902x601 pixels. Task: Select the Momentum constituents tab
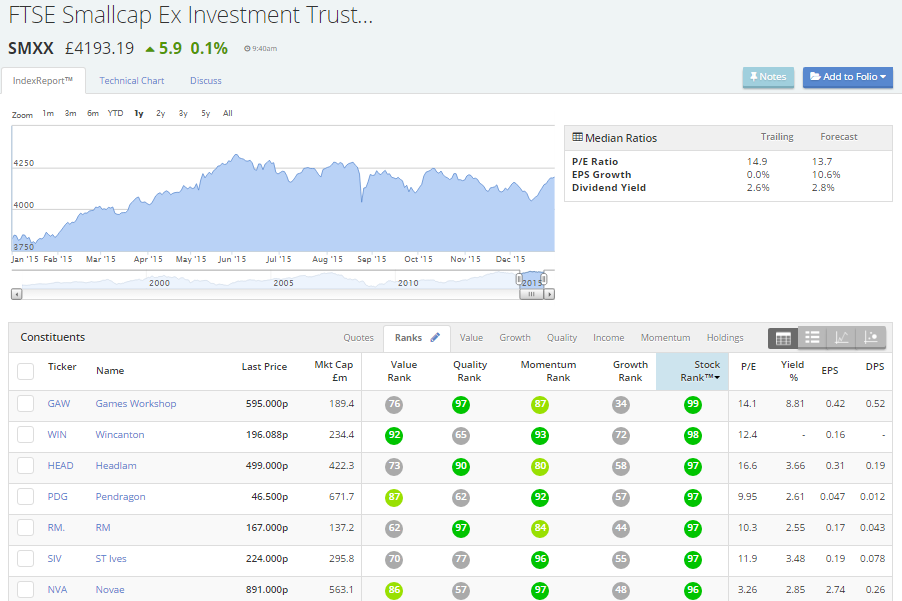click(x=666, y=338)
